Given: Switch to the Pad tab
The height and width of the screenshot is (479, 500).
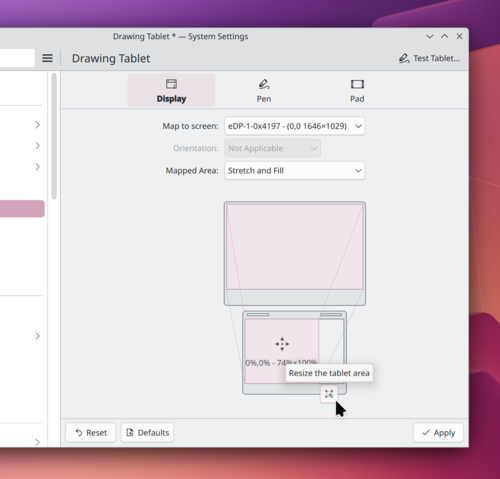Looking at the screenshot, I should coord(357,90).
